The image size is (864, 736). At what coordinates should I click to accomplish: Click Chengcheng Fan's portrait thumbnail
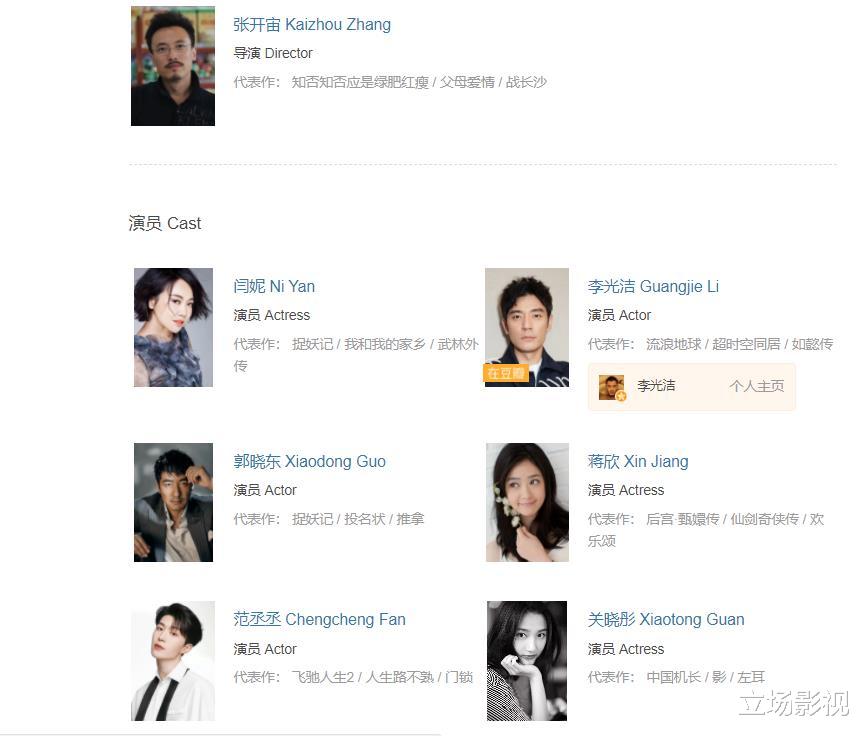coord(172,661)
